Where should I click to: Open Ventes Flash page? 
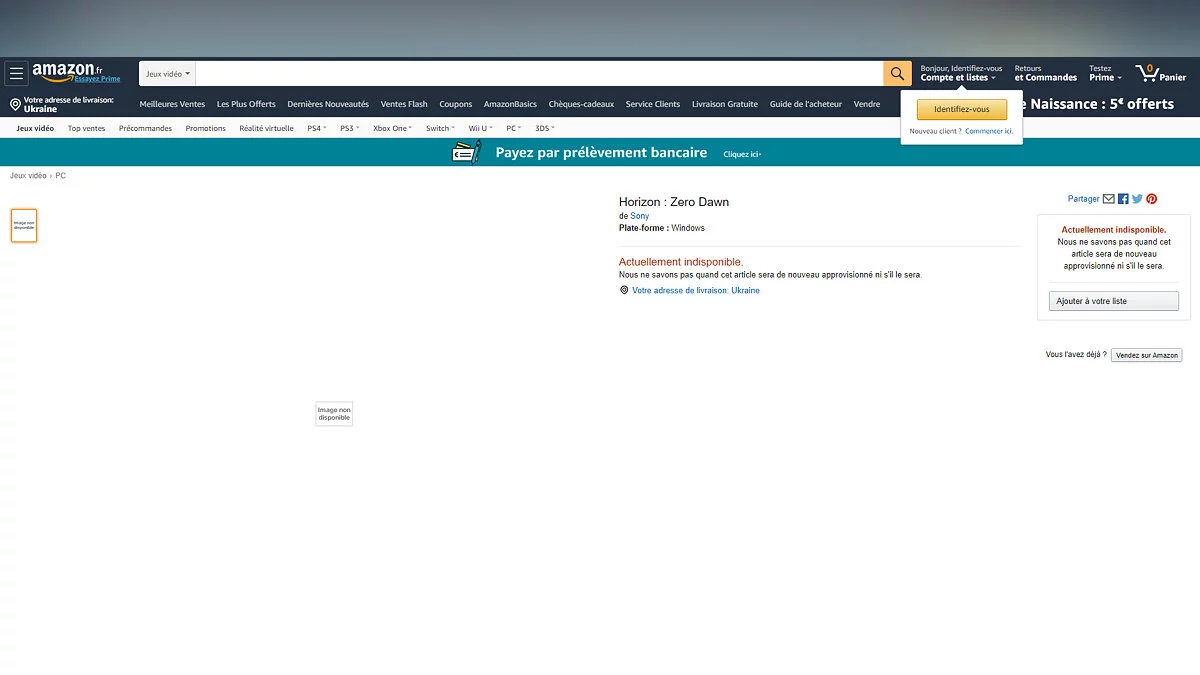(404, 104)
